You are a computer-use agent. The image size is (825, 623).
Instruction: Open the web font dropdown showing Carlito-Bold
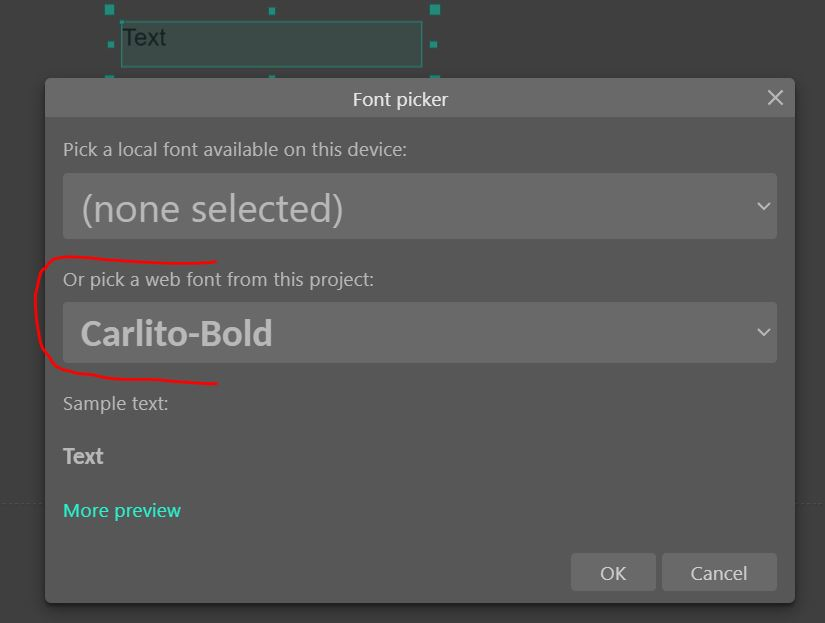(x=420, y=333)
